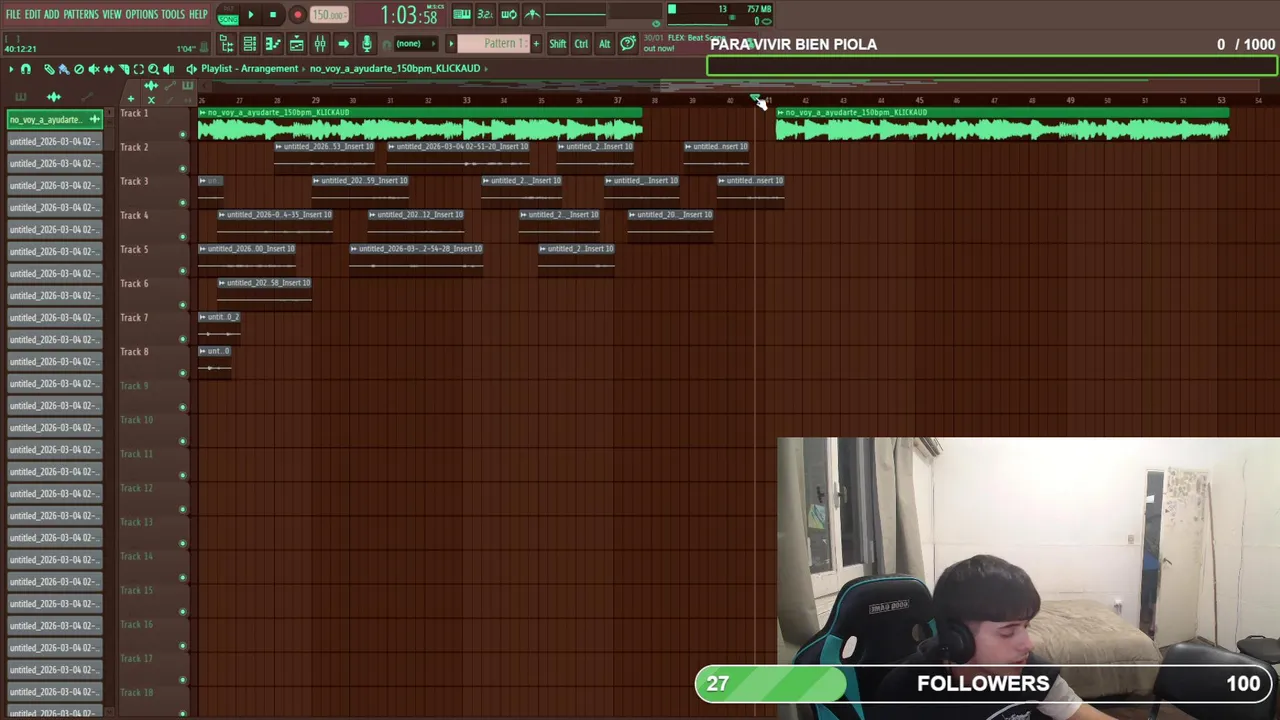Screen dimensions: 1280x720
Task: Add new pattern with plus button
Action: coord(536,44)
